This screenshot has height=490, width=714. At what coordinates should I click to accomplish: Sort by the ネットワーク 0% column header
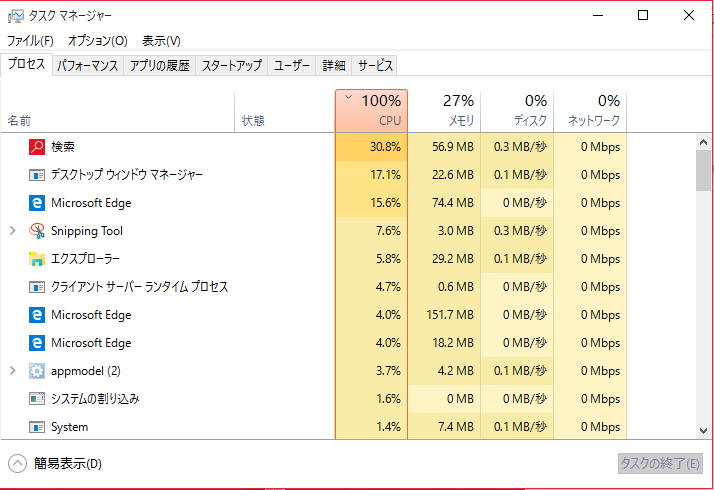click(590, 112)
